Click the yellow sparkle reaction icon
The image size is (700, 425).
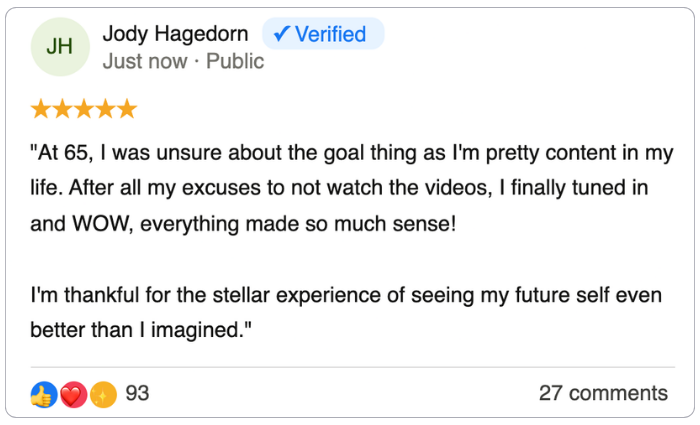coord(103,394)
